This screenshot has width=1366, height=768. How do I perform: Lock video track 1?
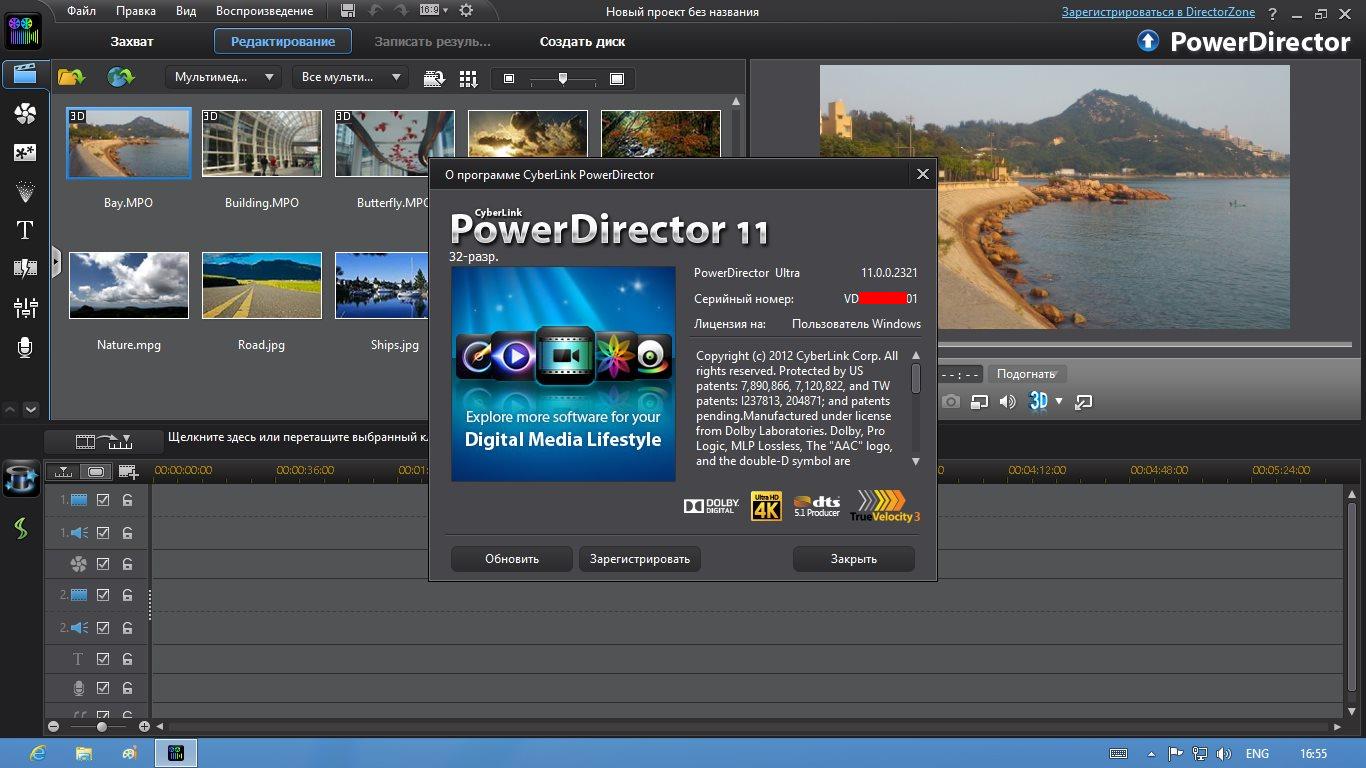coord(128,500)
